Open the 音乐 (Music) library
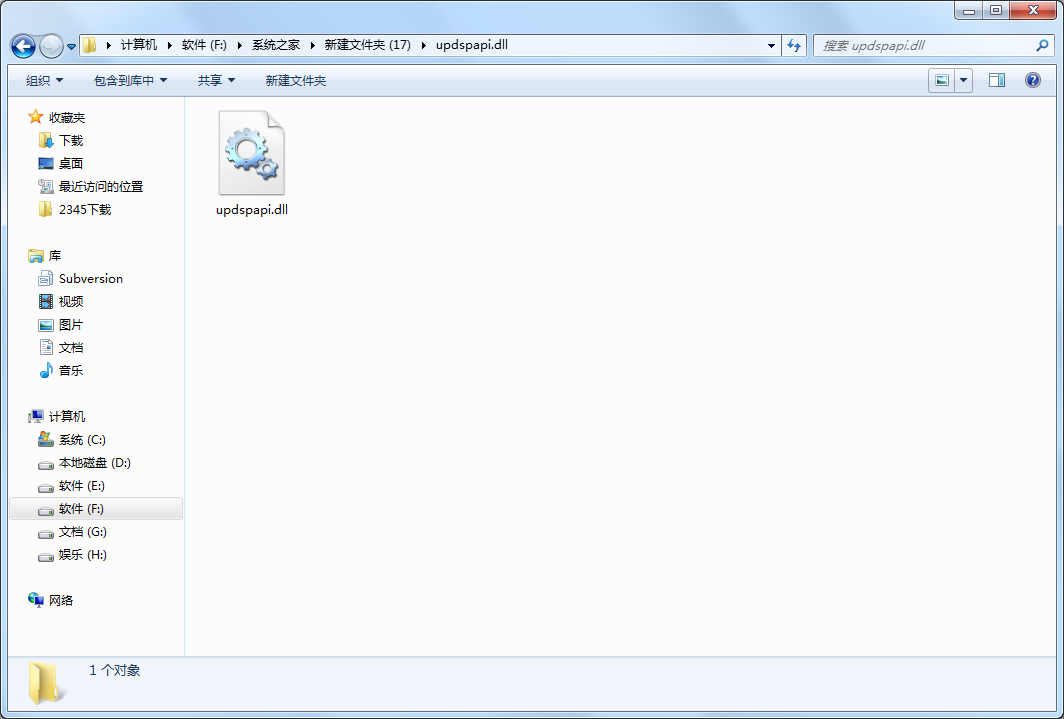This screenshot has height=719, width=1064. coord(70,370)
